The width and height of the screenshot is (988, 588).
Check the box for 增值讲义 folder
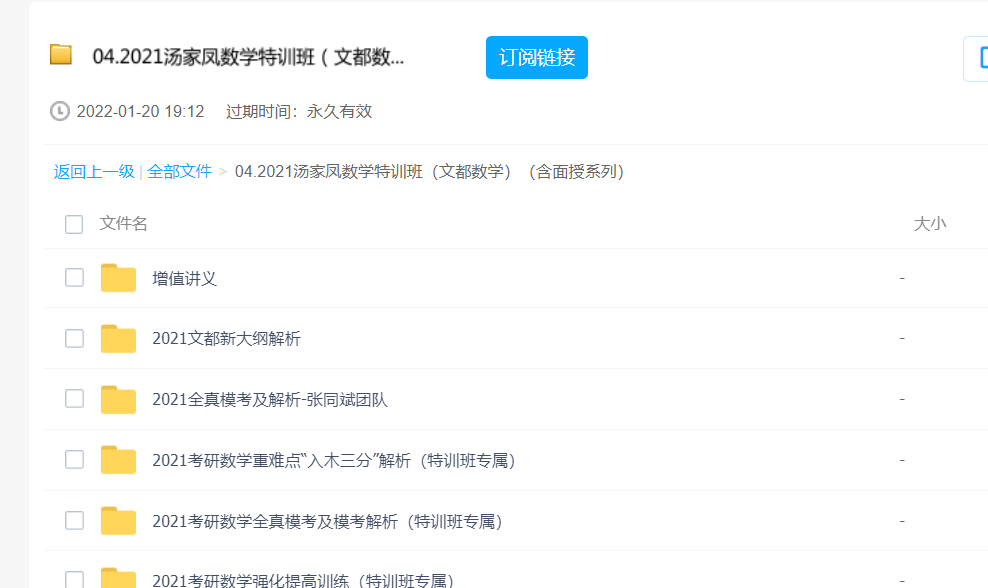coord(74,277)
